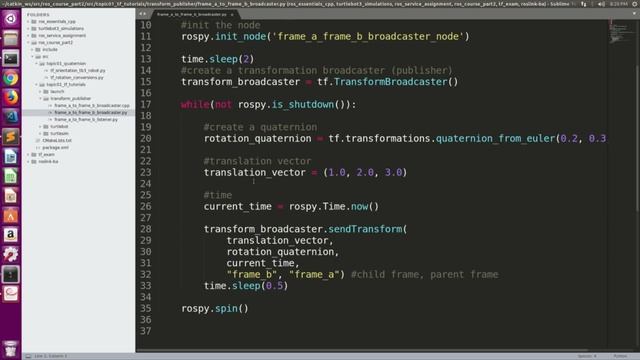This screenshot has height=360, width=640.
Task: Open tf_orientation_tb3_robot.py file
Action: click(78, 71)
